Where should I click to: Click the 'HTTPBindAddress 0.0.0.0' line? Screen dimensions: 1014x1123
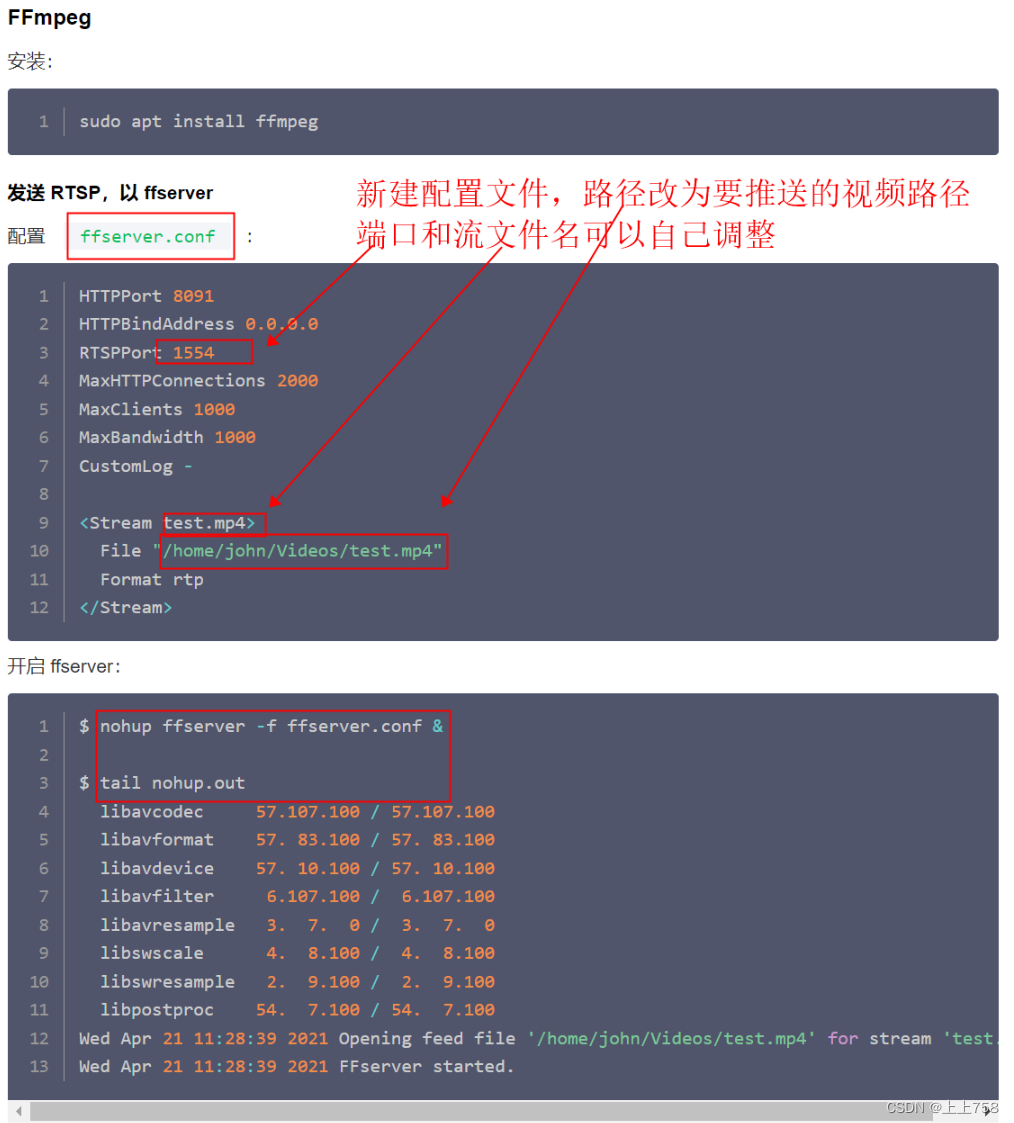tap(198, 324)
